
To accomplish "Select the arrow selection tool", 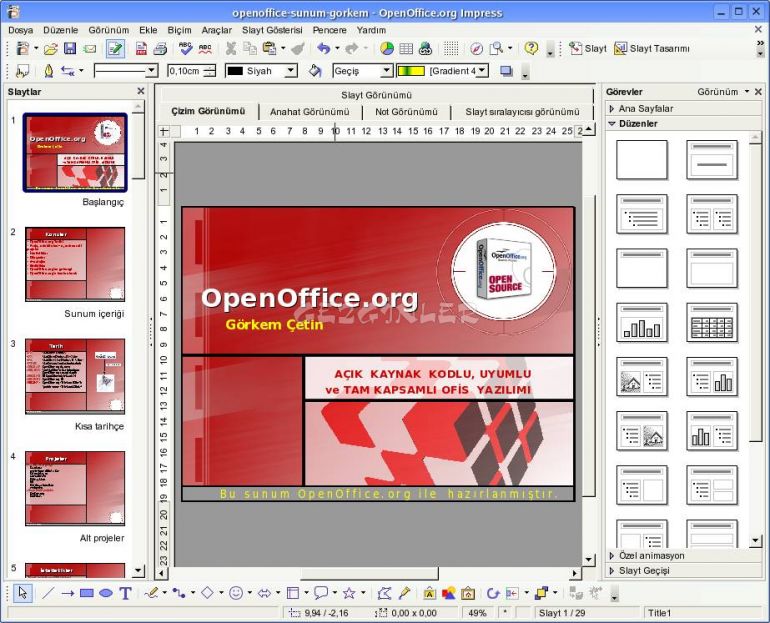I will pos(23,593).
